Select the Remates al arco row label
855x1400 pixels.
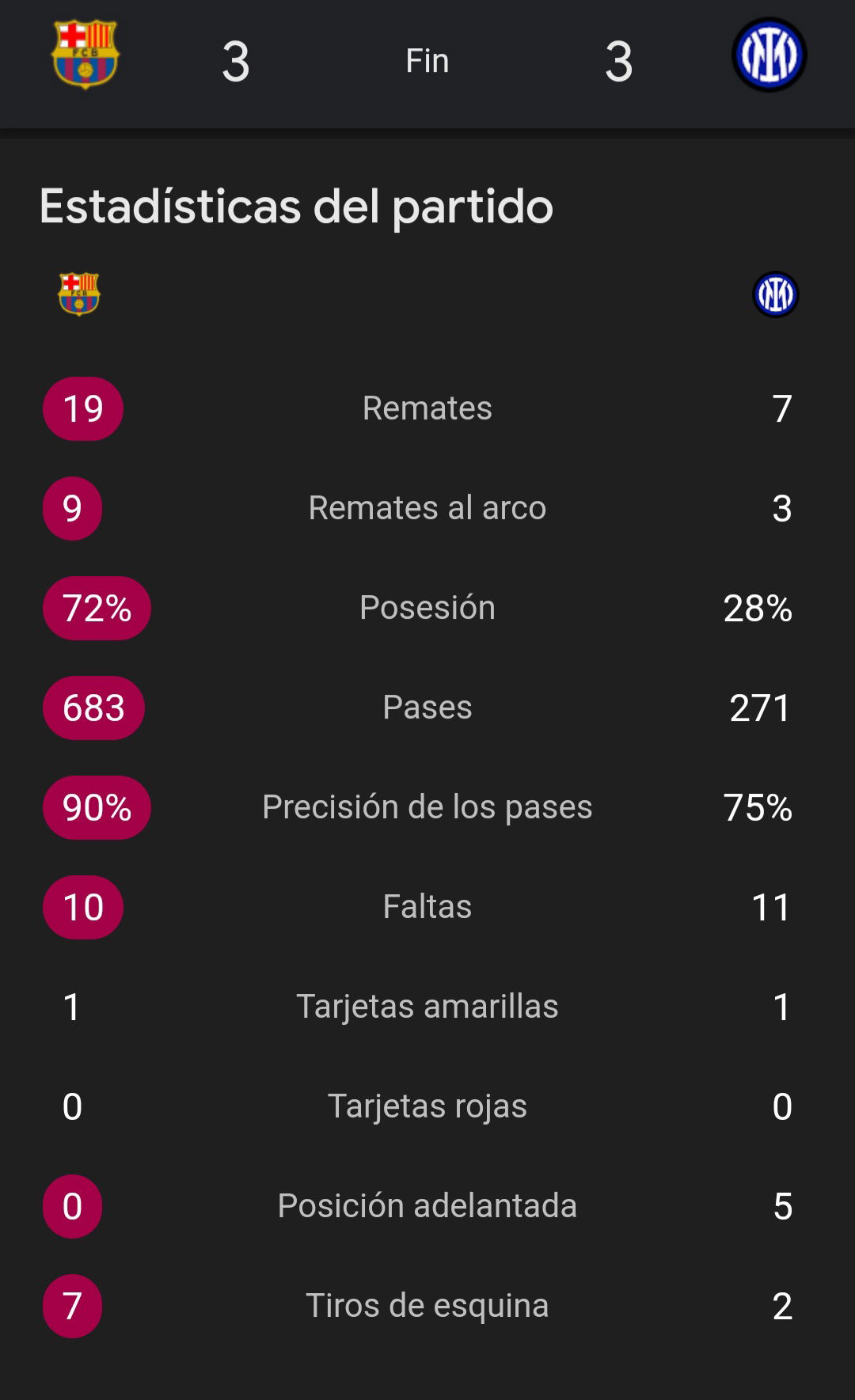click(x=427, y=508)
